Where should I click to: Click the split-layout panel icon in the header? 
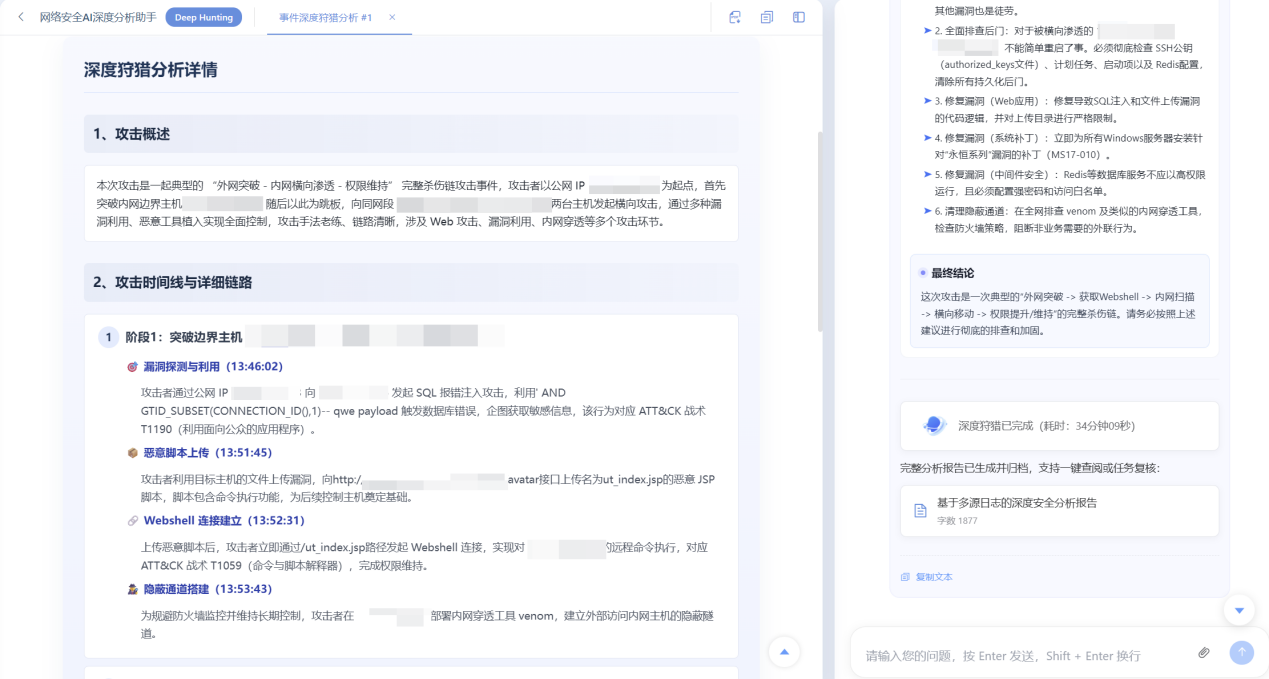[797, 17]
